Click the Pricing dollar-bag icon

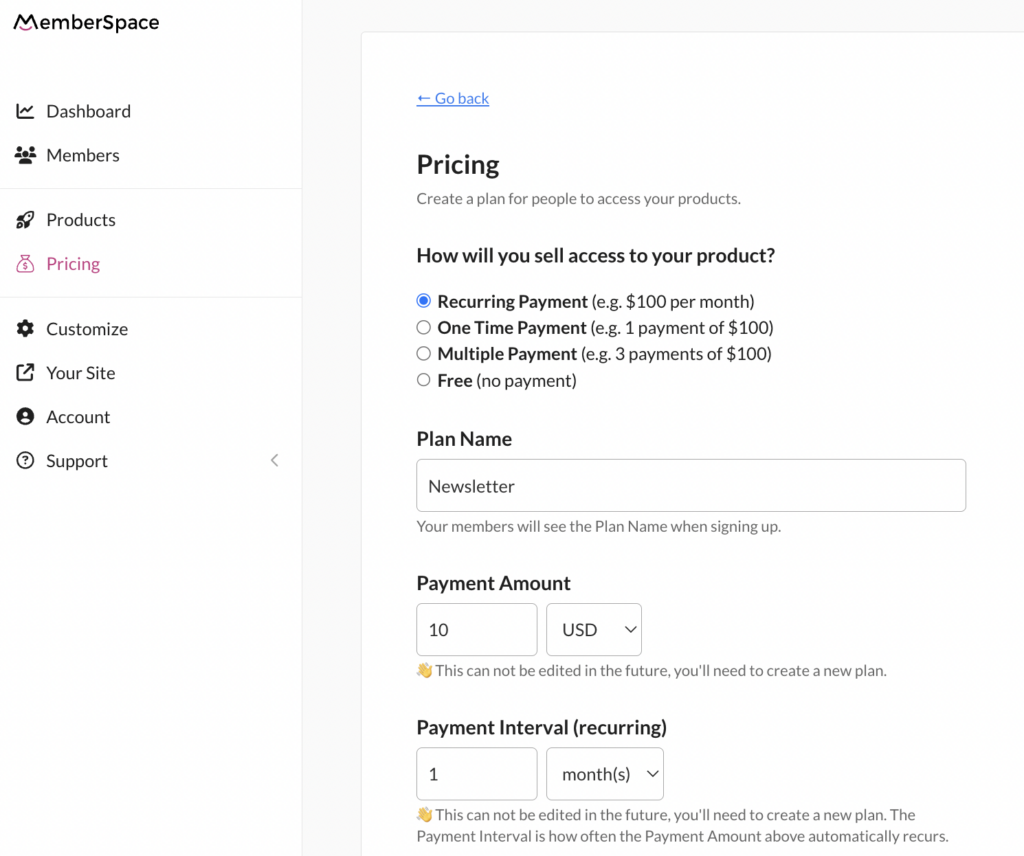point(26,263)
